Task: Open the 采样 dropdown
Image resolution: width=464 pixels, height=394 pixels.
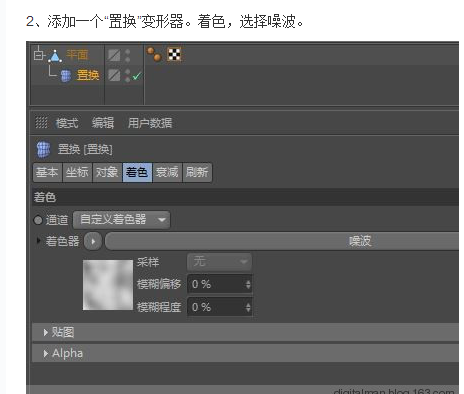Action: (219, 262)
